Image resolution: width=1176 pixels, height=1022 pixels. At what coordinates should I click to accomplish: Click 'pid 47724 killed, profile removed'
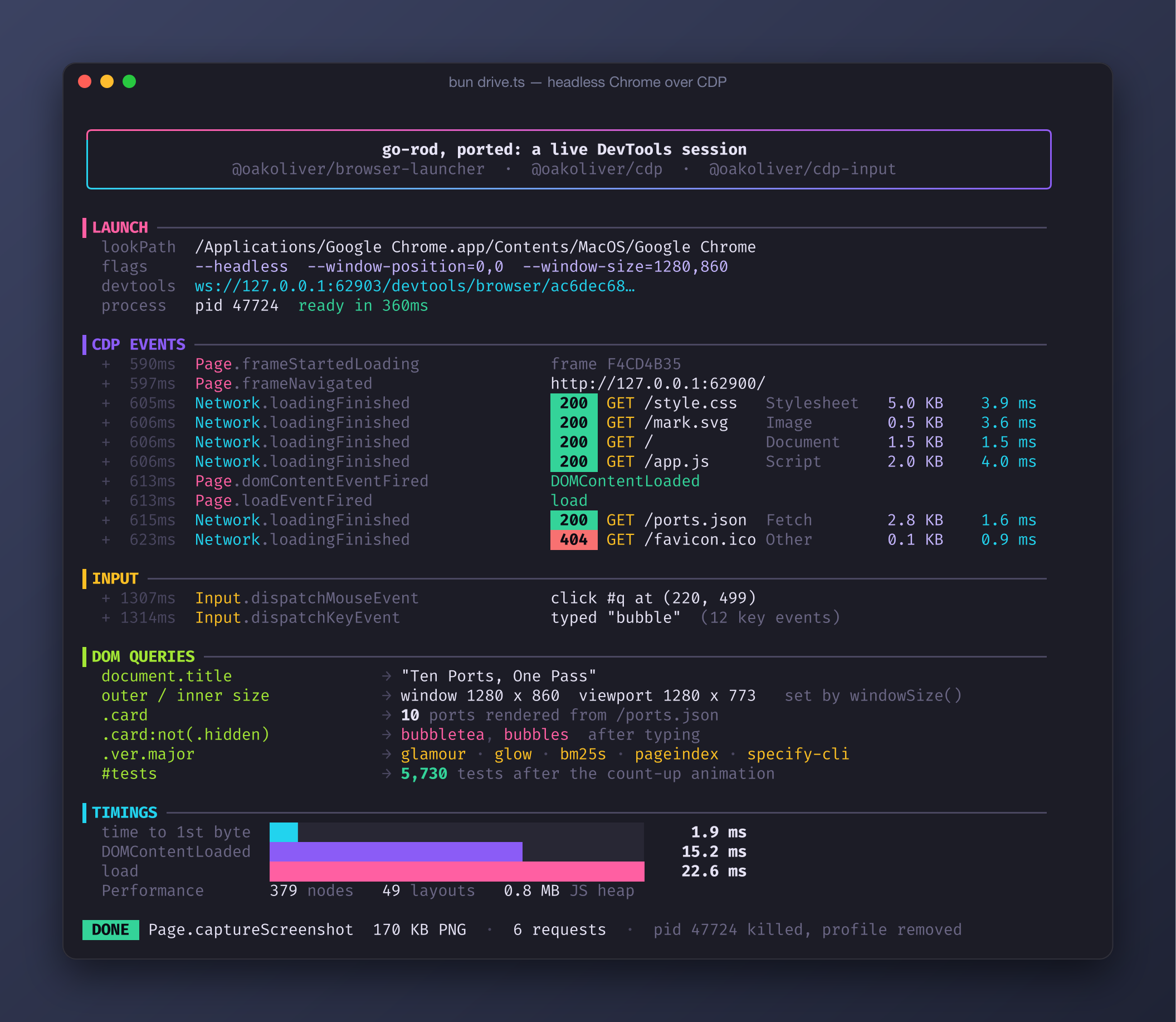click(807, 929)
